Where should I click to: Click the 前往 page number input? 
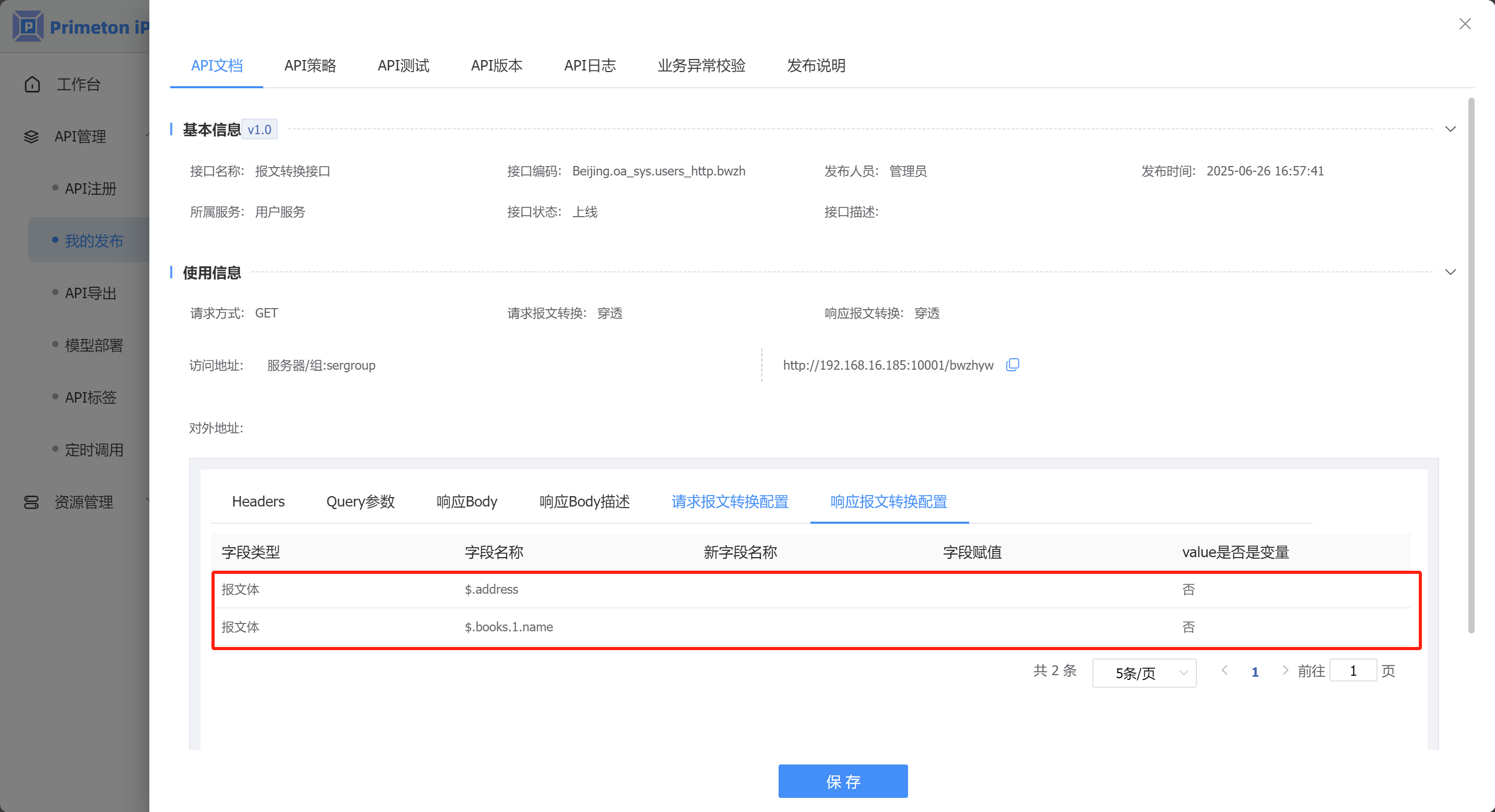pos(1353,670)
